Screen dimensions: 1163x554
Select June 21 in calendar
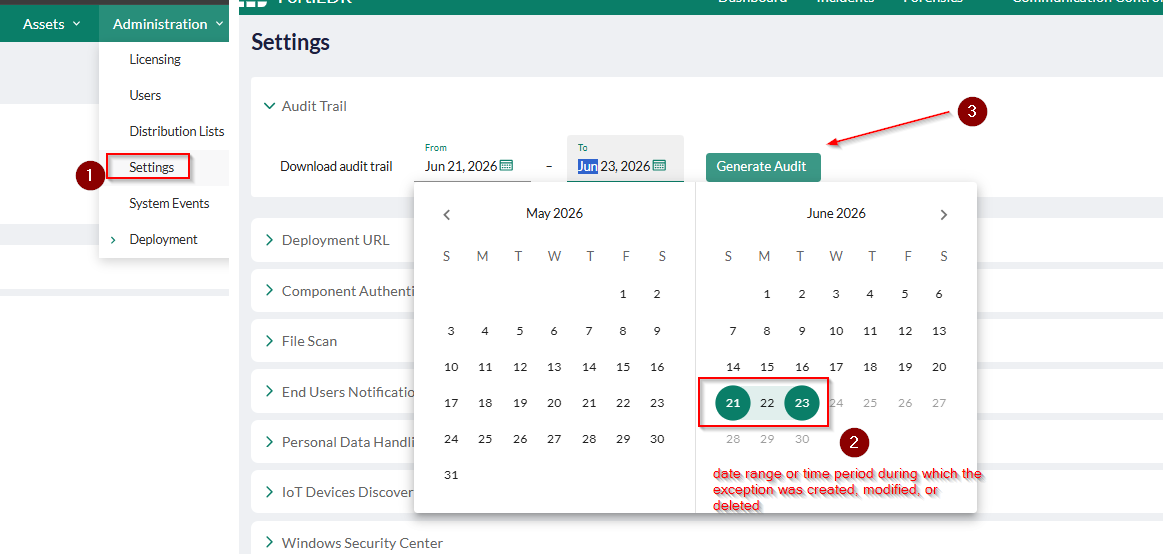click(733, 403)
